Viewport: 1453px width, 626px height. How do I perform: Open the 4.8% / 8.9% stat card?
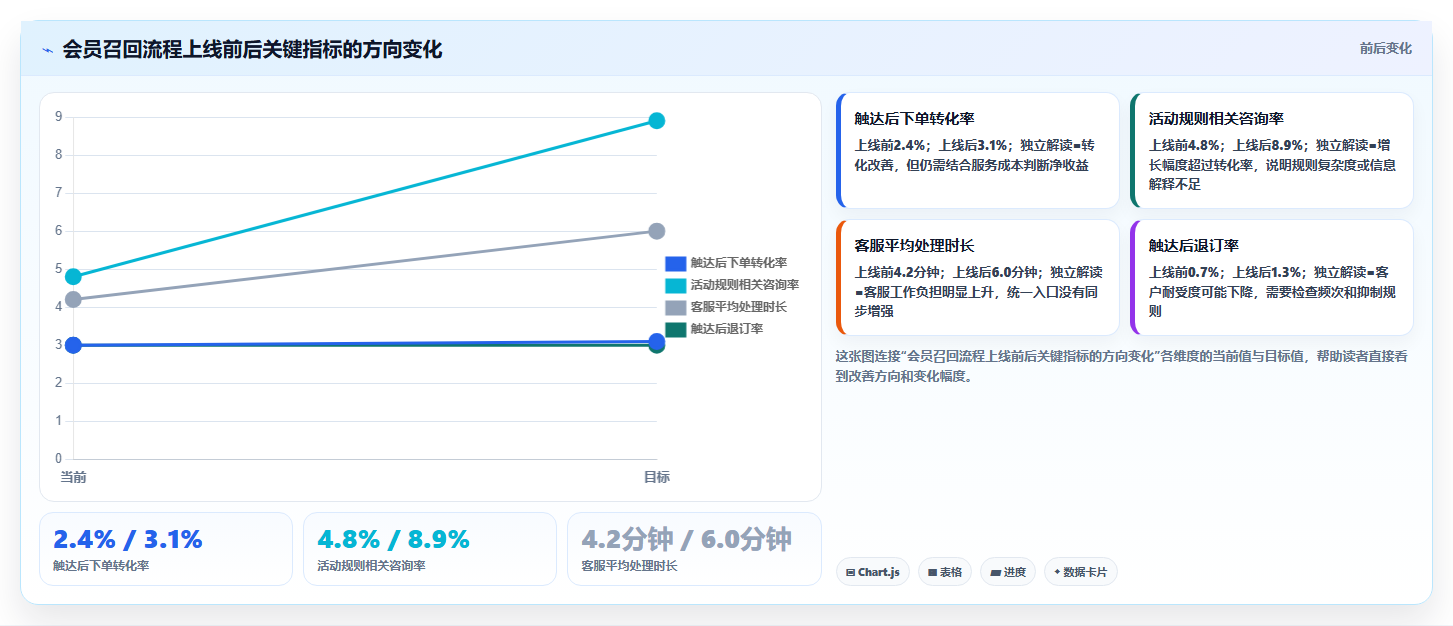(x=430, y=549)
